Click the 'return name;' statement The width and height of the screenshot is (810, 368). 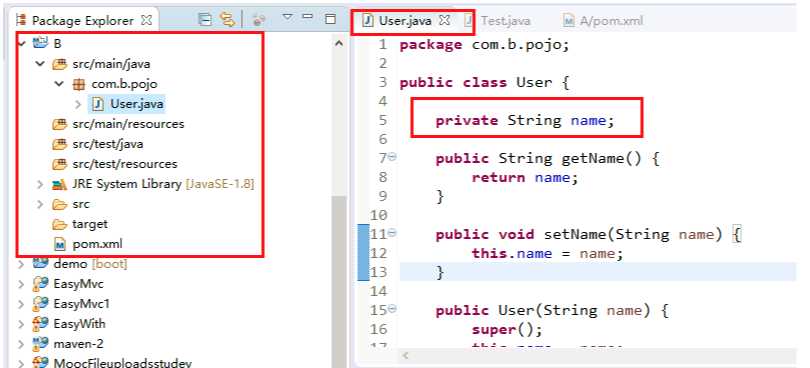click(x=524, y=178)
